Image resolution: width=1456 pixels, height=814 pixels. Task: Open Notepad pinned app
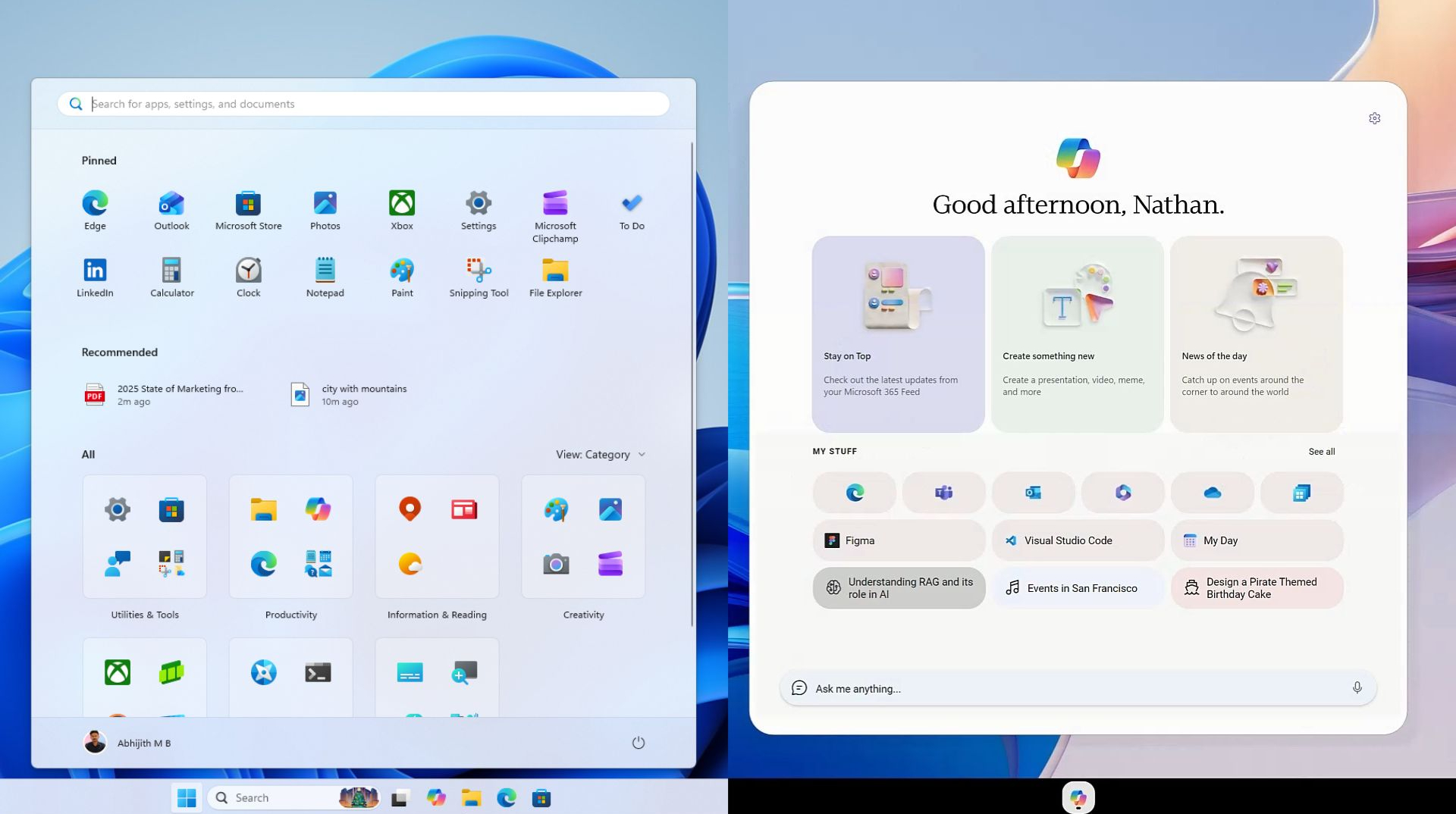coord(325,277)
